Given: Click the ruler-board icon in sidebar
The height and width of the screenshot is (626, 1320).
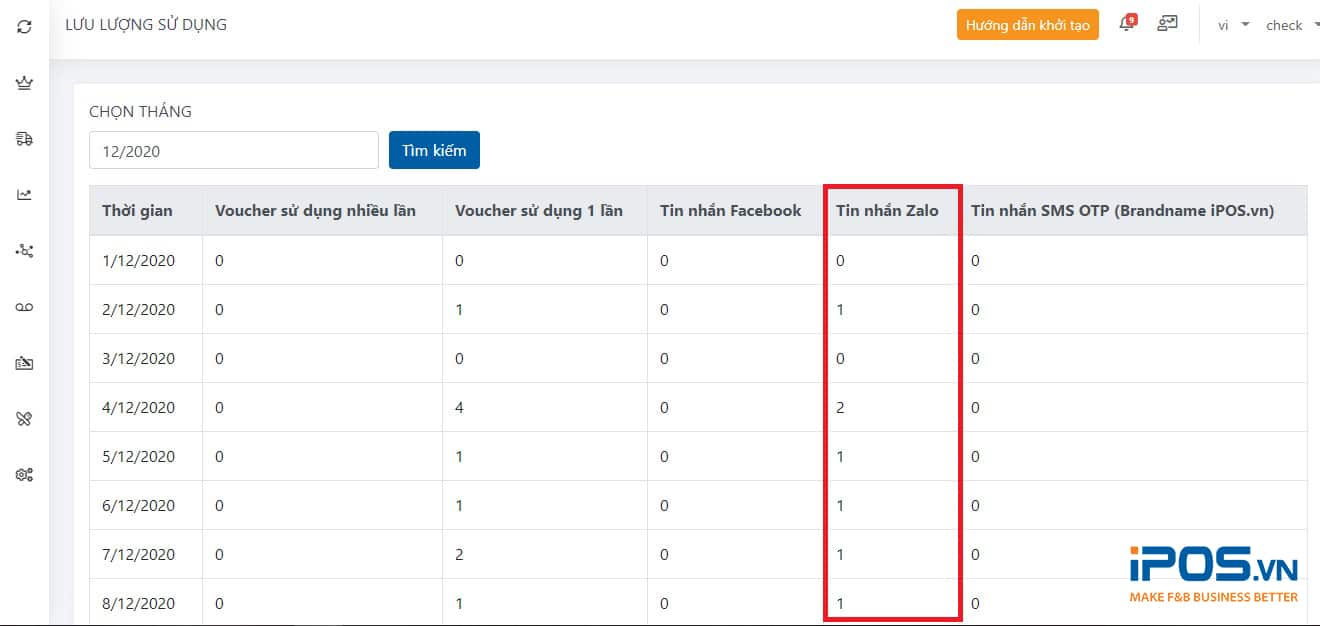Looking at the screenshot, I should click(x=25, y=363).
